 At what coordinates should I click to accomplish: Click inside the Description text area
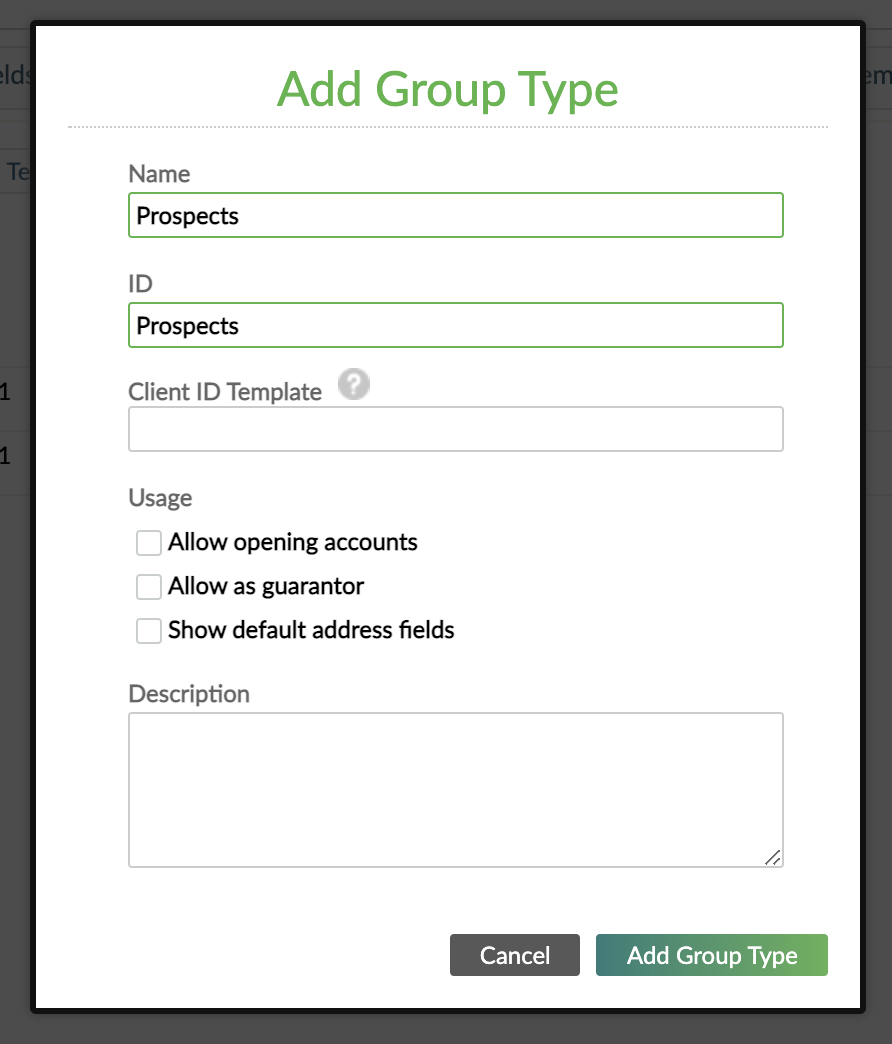click(x=455, y=790)
